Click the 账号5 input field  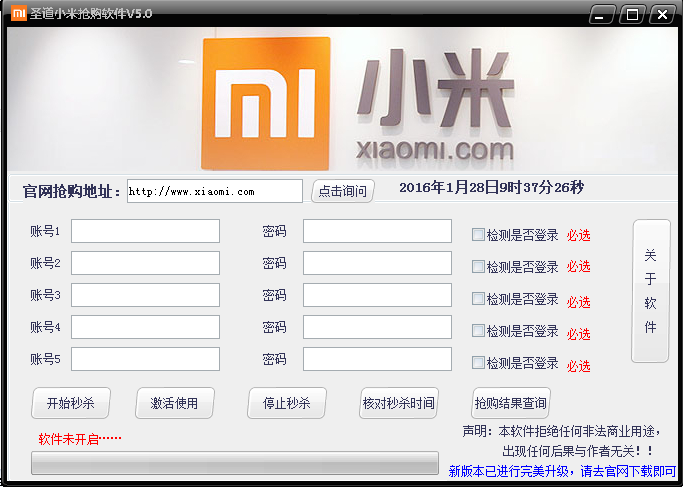coord(145,359)
